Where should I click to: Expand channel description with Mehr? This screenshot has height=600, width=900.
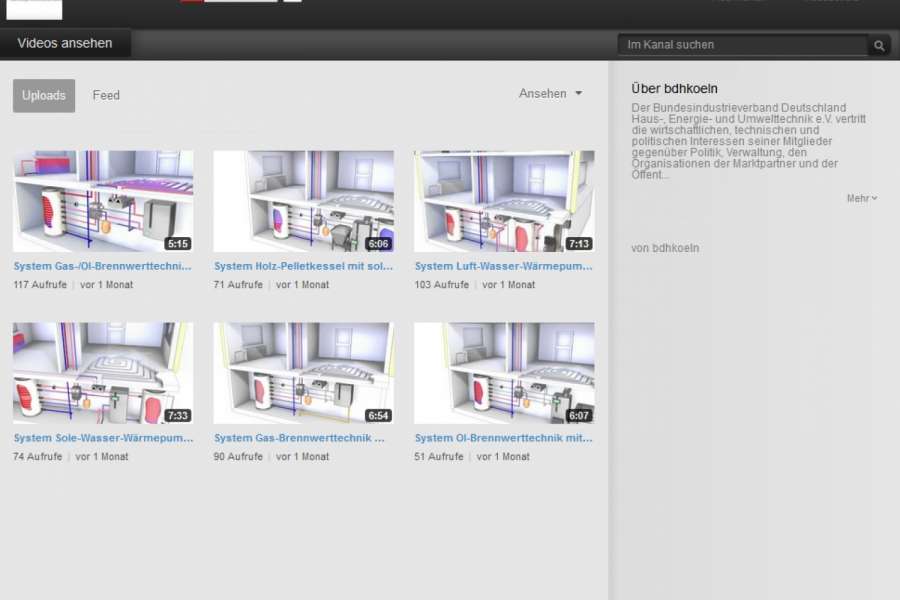(x=862, y=198)
